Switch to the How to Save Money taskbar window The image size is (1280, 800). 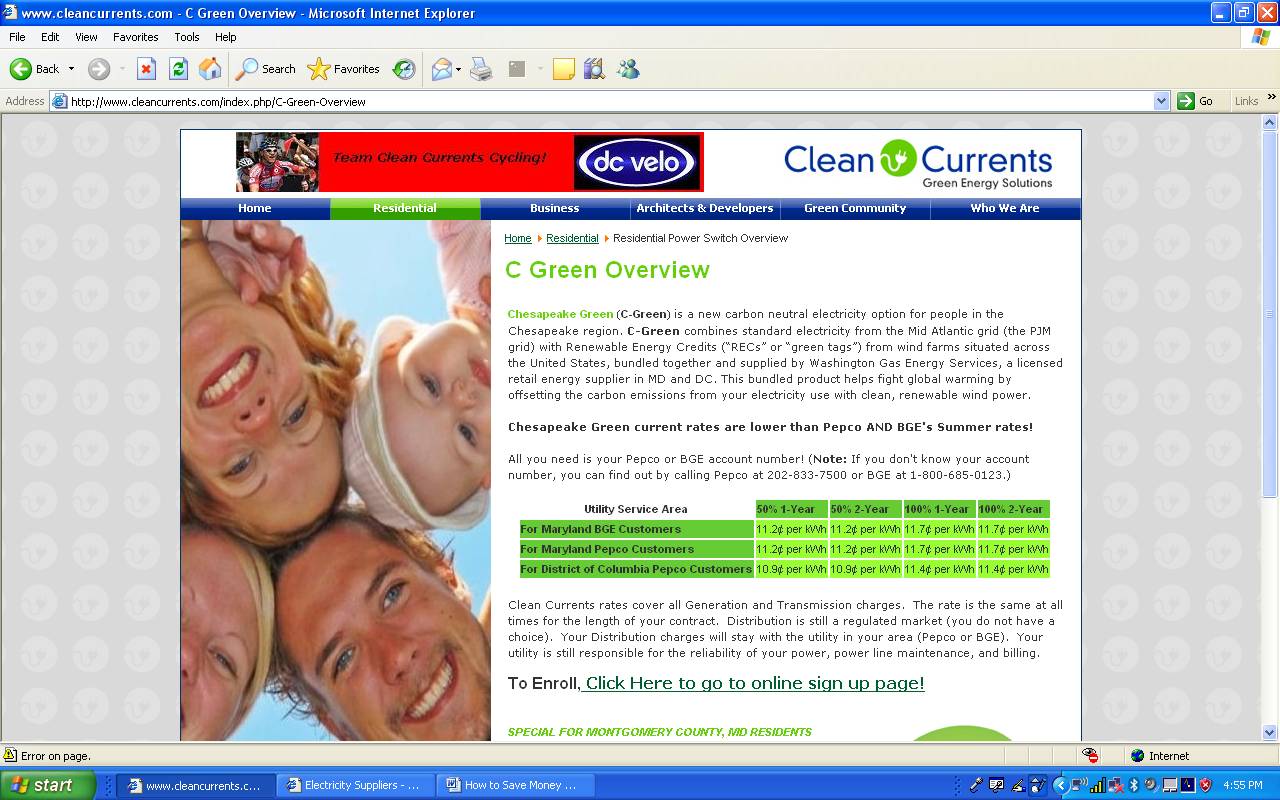(x=517, y=785)
